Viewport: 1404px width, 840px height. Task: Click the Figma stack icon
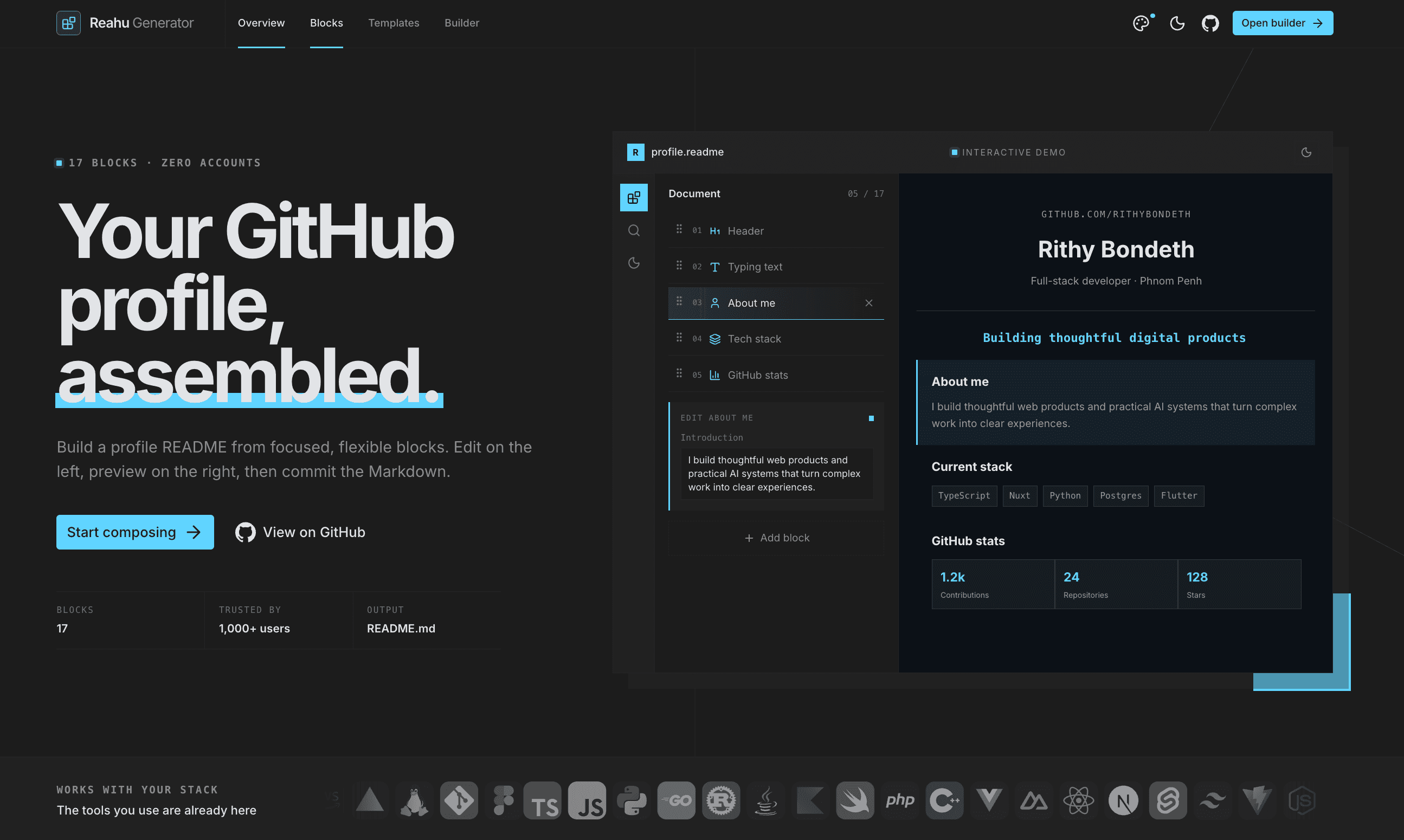[503, 800]
